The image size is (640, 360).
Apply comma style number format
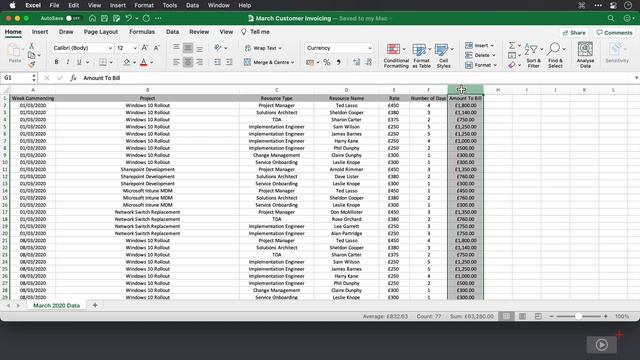(338, 62)
